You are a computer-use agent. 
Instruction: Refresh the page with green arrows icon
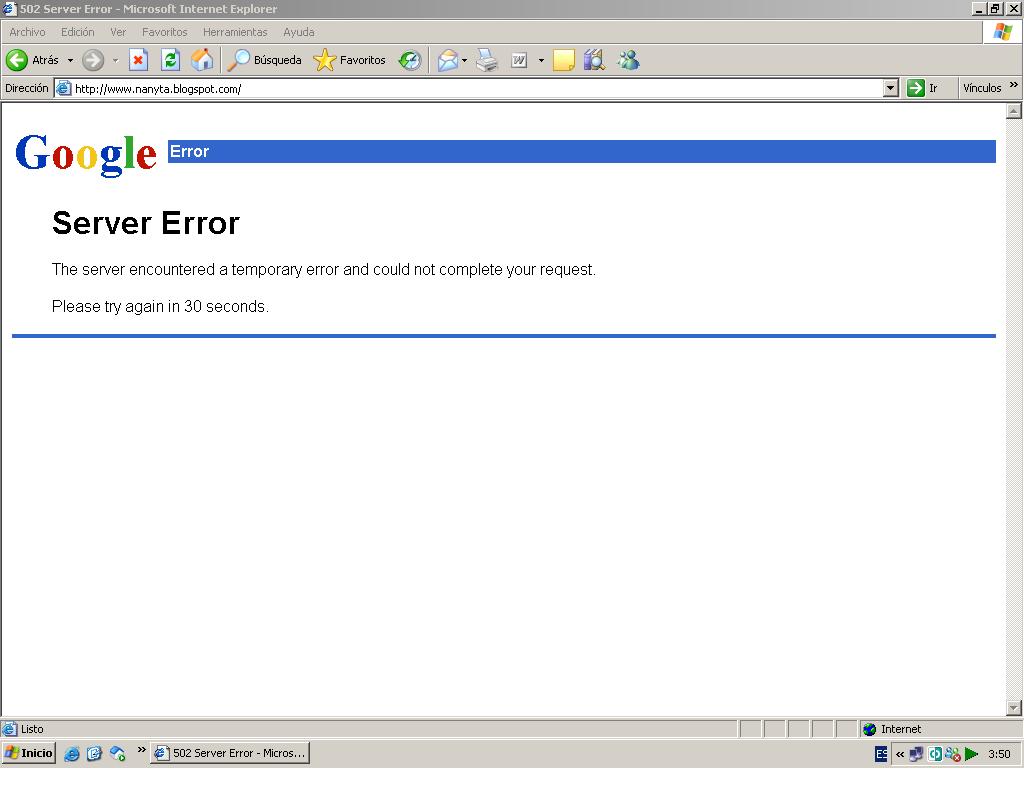click(170, 60)
